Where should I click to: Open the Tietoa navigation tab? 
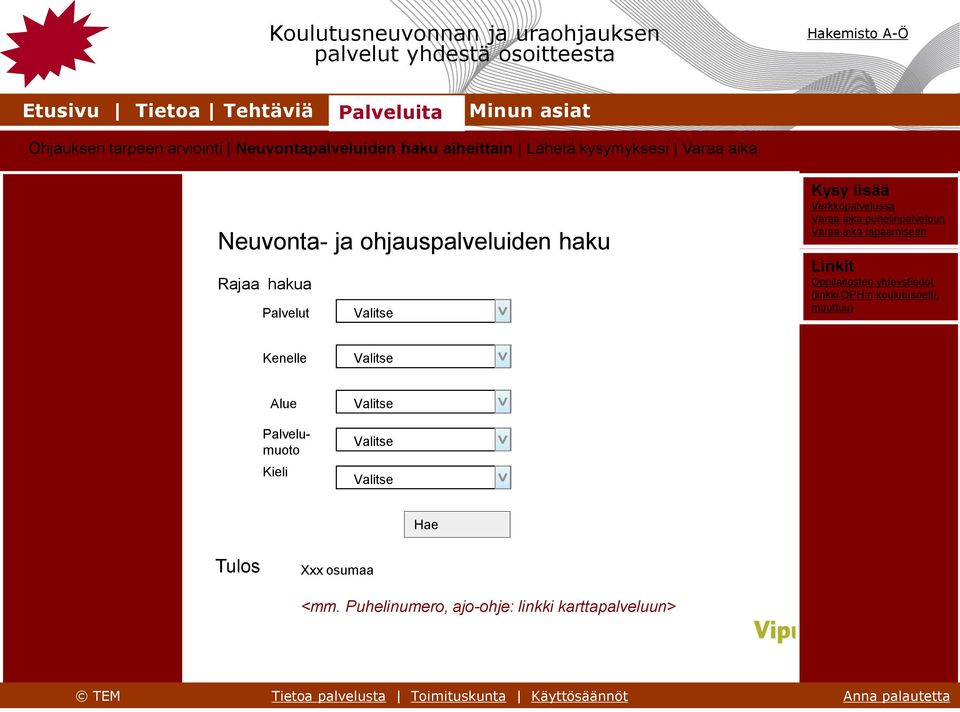[x=167, y=111]
